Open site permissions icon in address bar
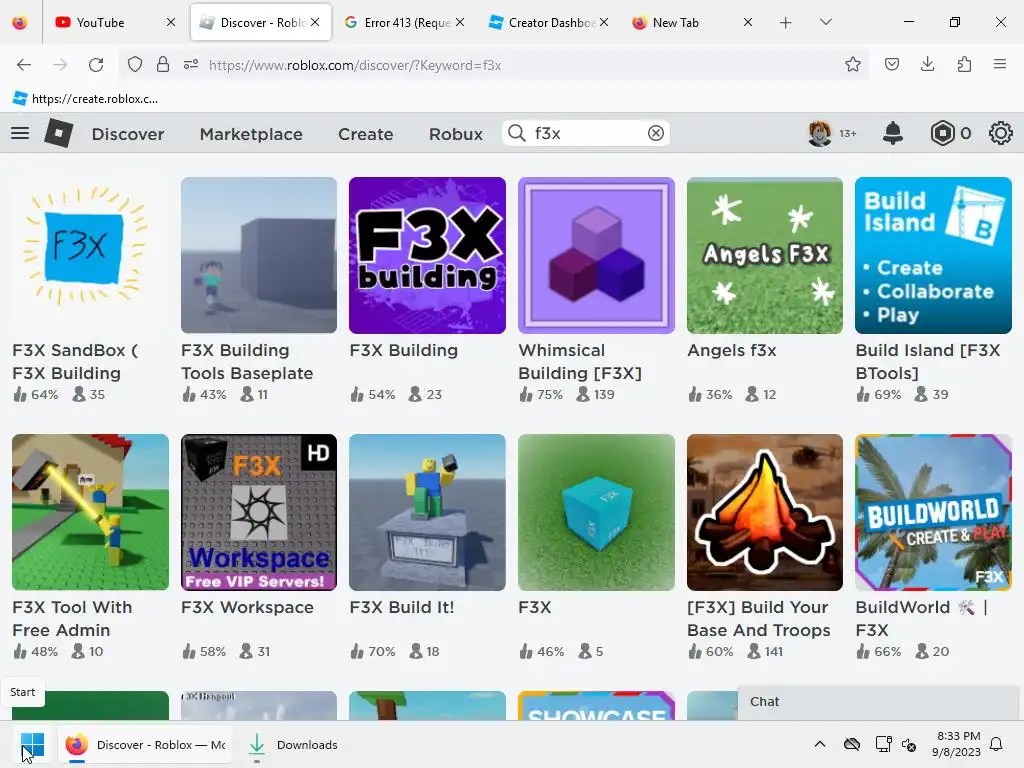 point(191,65)
